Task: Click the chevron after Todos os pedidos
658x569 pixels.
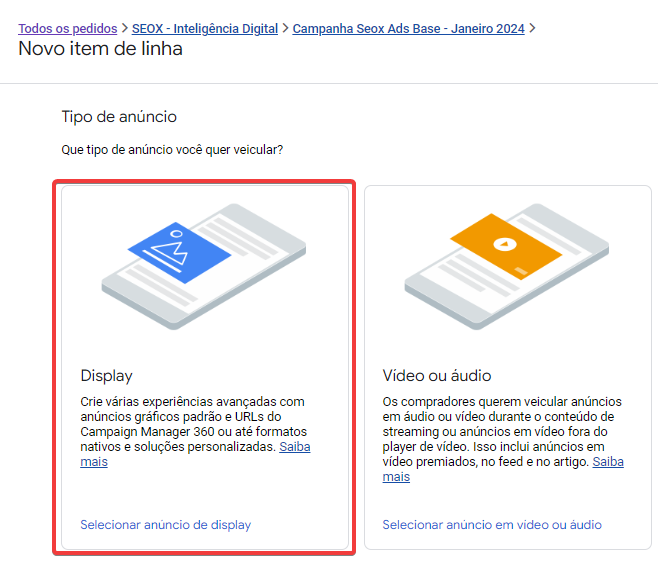Action: [125, 28]
